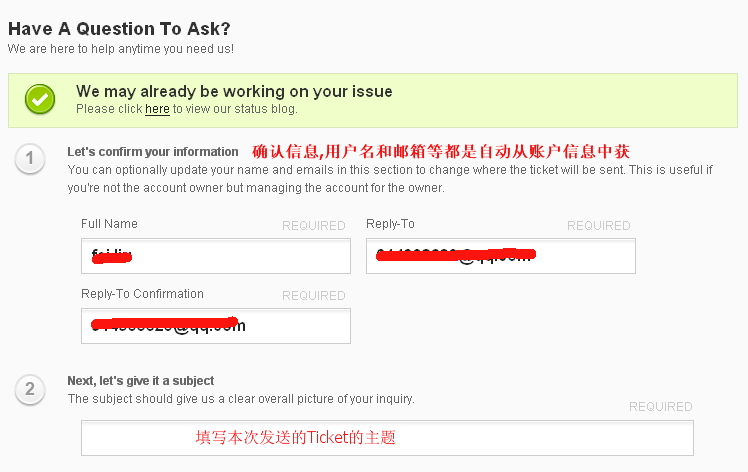The image size is (748, 472).
Task: Click the REQUIRED tag above Full Name
Action: pyautogui.click(x=313, y=226)
